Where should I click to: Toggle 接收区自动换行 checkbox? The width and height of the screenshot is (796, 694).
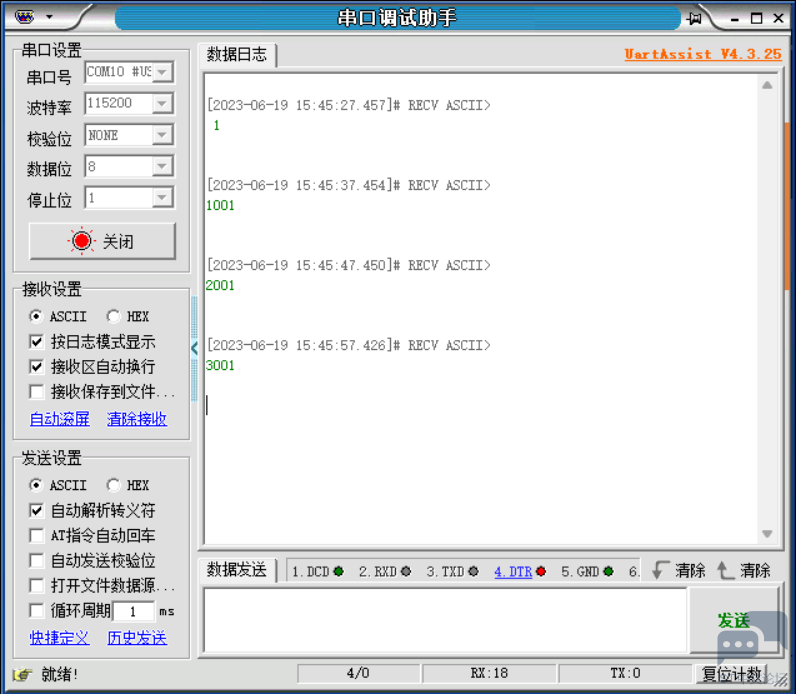click(36, 367)
